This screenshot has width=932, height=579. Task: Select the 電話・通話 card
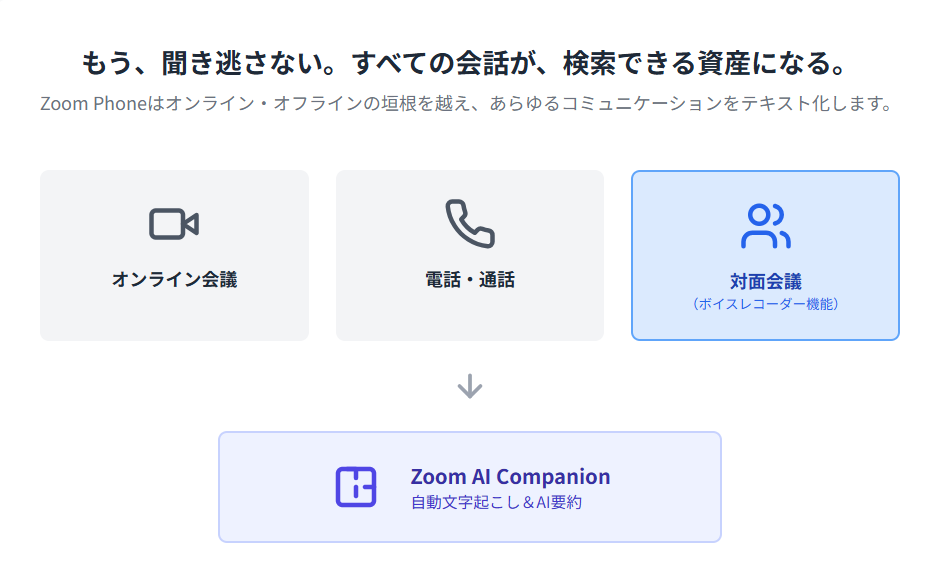(x=470, y=256)
